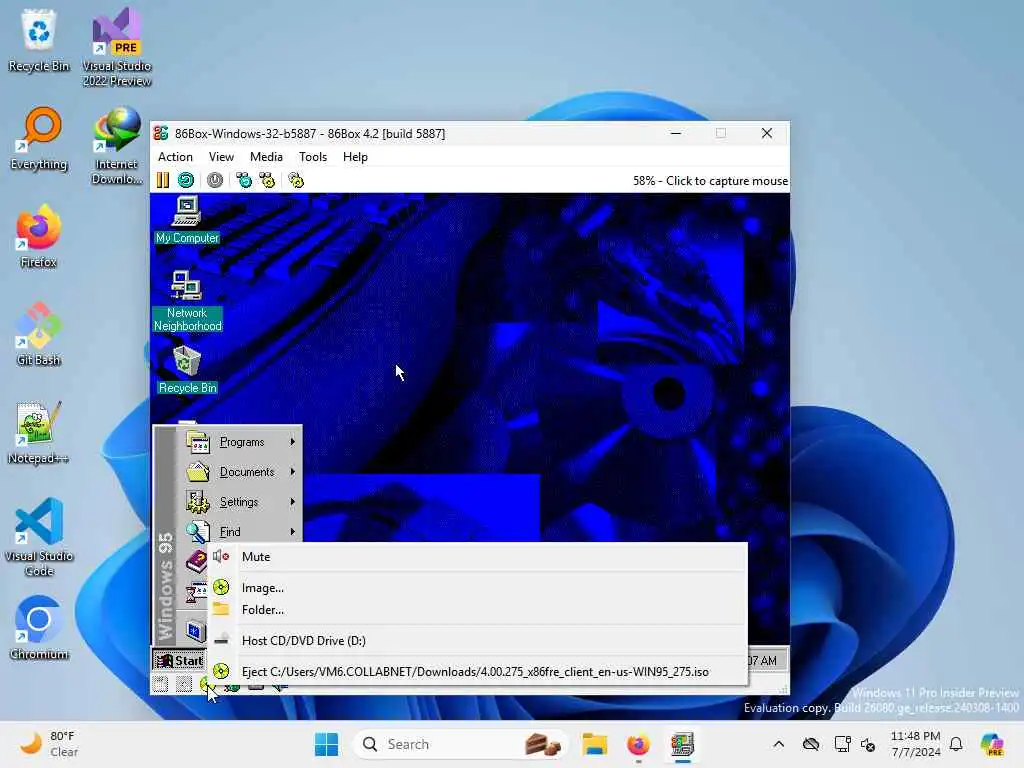This screenshot has height=768, width=1024.
Task: Click the drive icon beside Host CD/DVD
Action: [221, 640]
